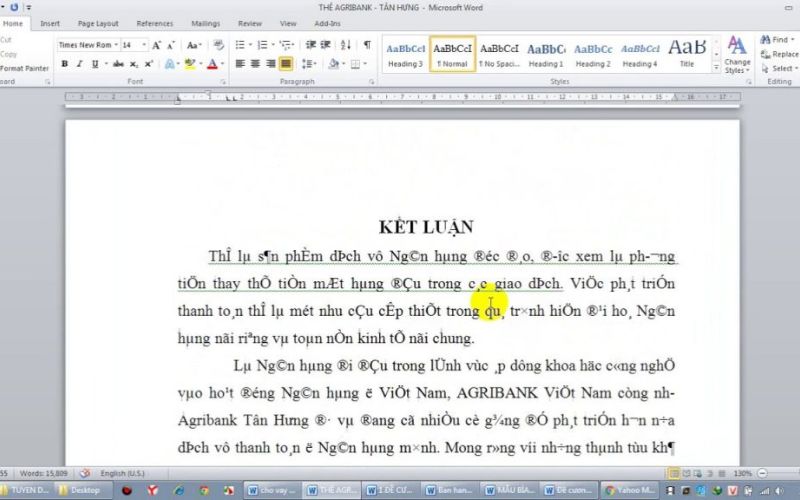Click Shading paint bucket icon
800x500 pixels.
tap(334, 64)
